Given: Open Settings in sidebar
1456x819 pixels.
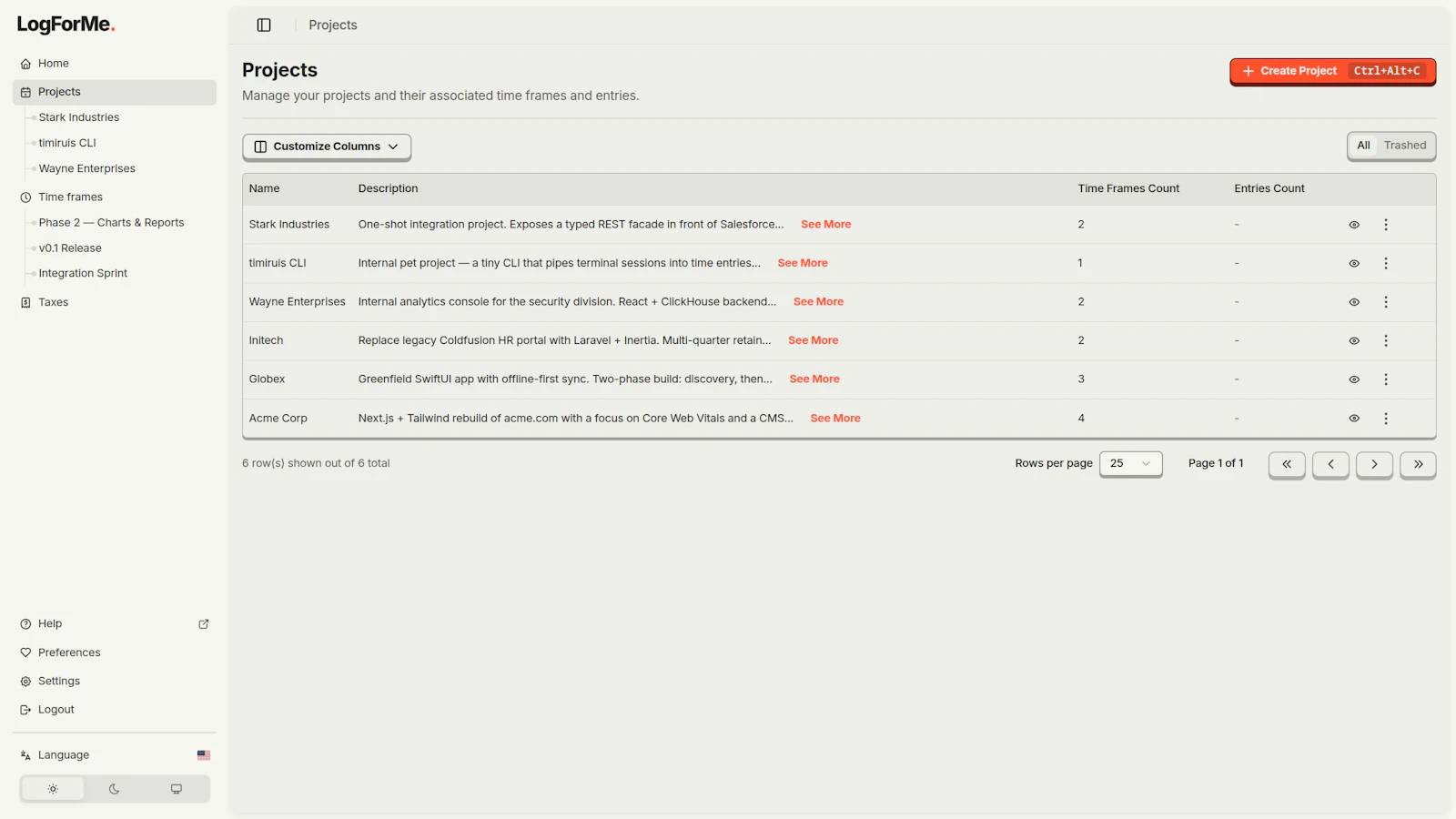Looking at the screenshot, I should tap(115, 682).
